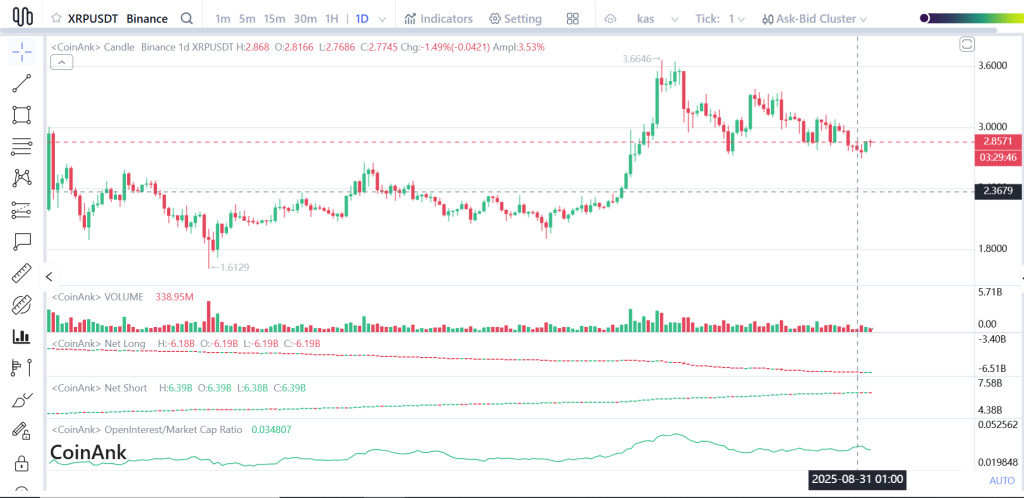Click the 1.6129 low price marker
Image resolution: width=1024 pixels, height=498 pixels.
pos(231,267)
